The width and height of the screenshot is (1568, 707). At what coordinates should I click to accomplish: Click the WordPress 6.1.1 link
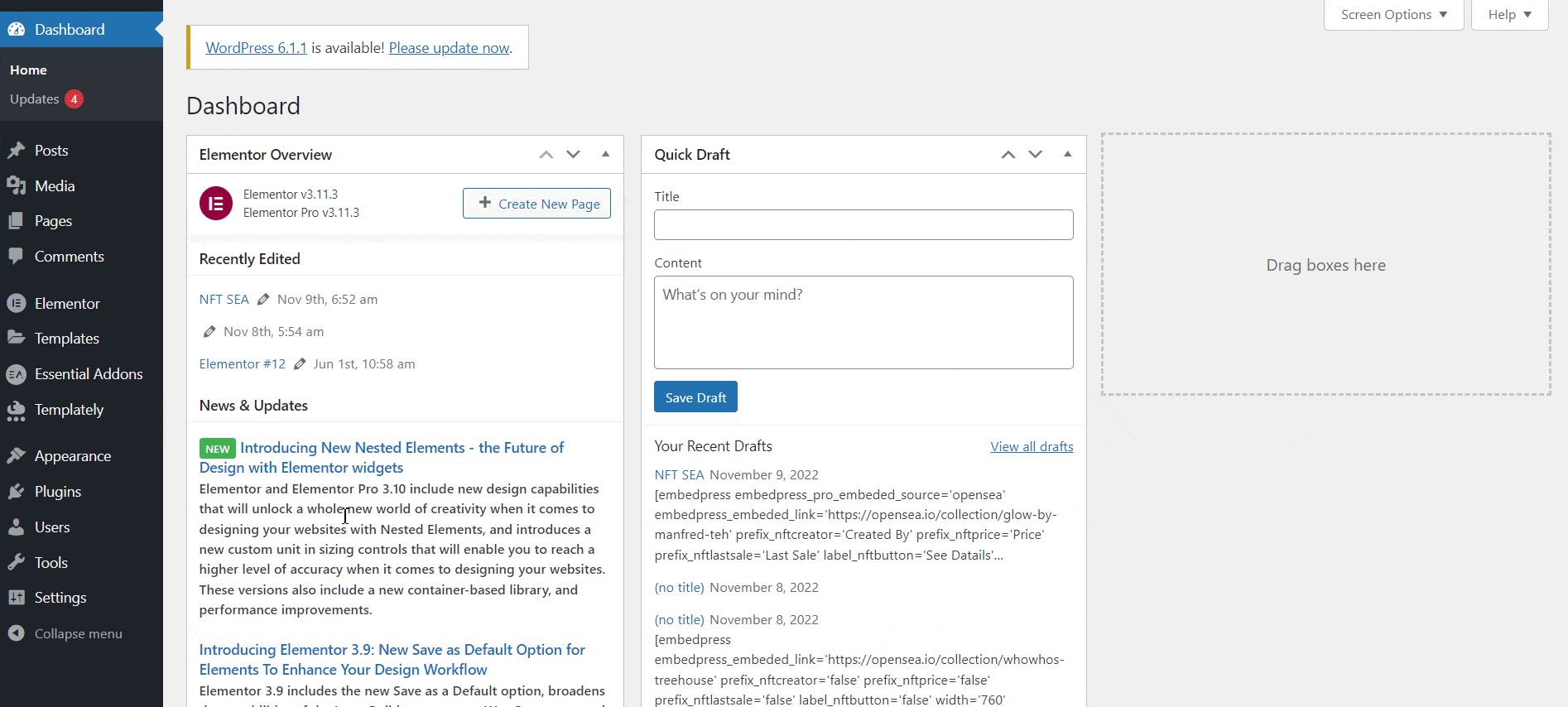[256, 48]
